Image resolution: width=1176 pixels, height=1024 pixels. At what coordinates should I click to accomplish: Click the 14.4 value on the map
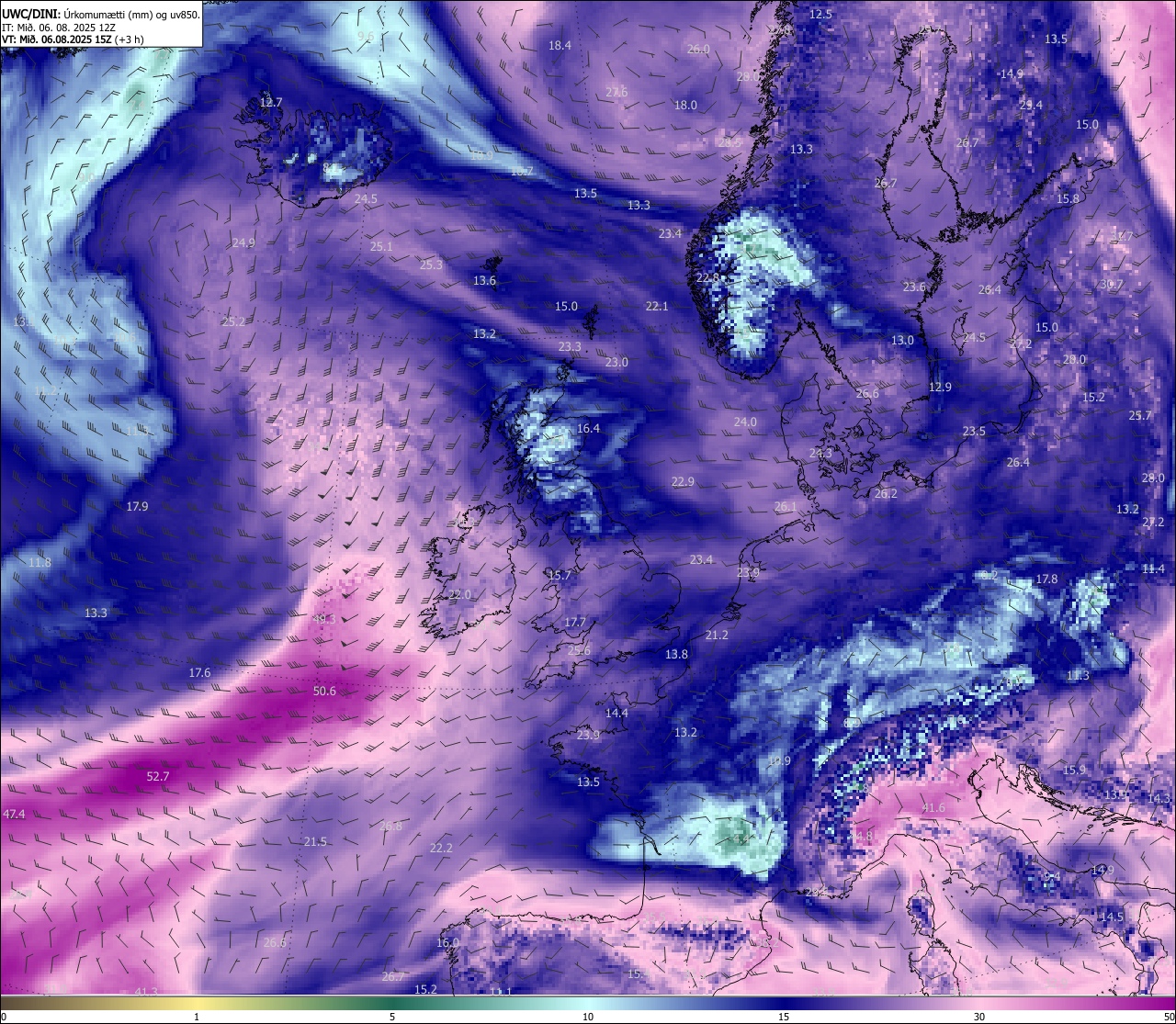tap(616, 714)
